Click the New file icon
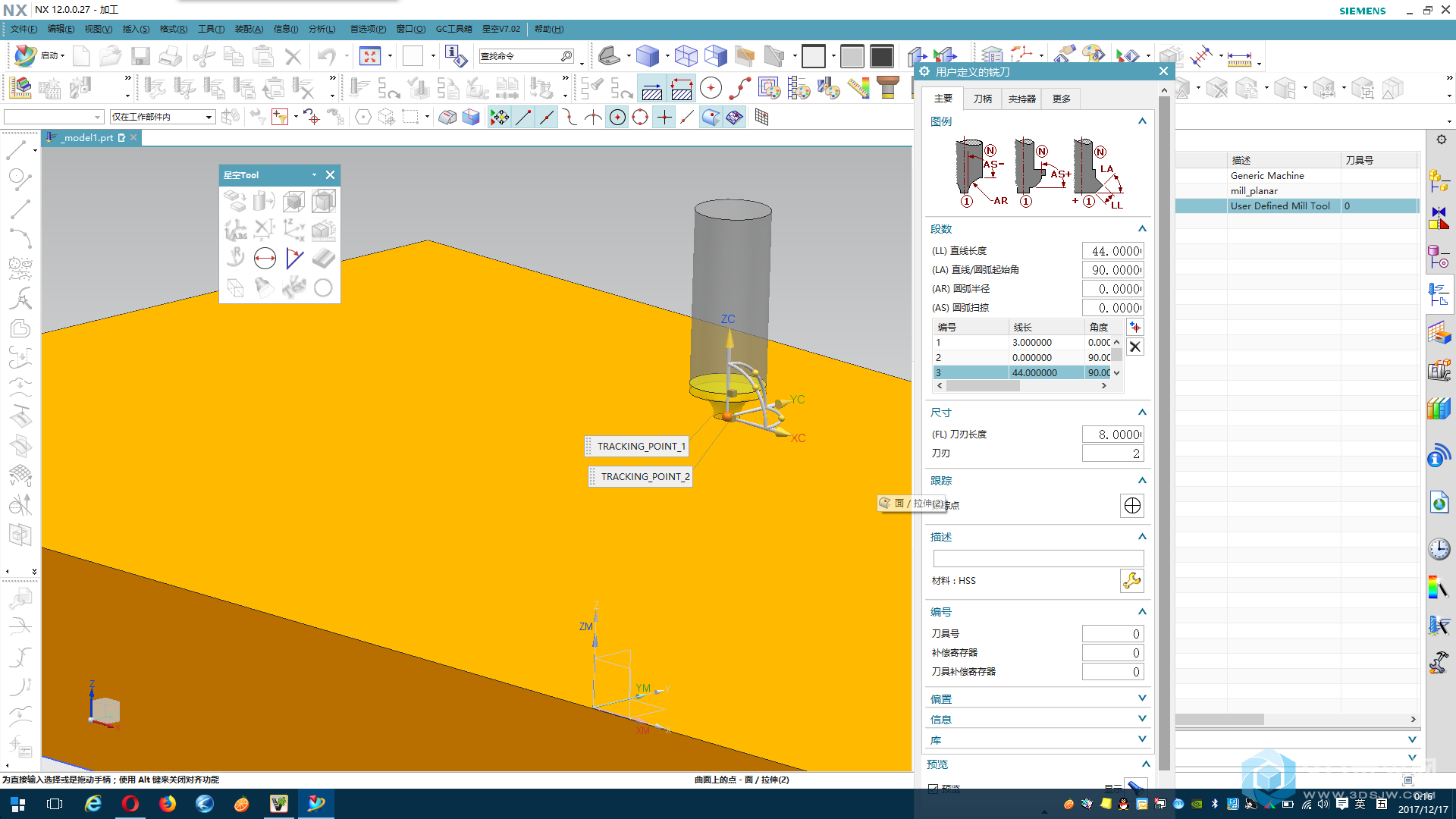 coord(81,56)
